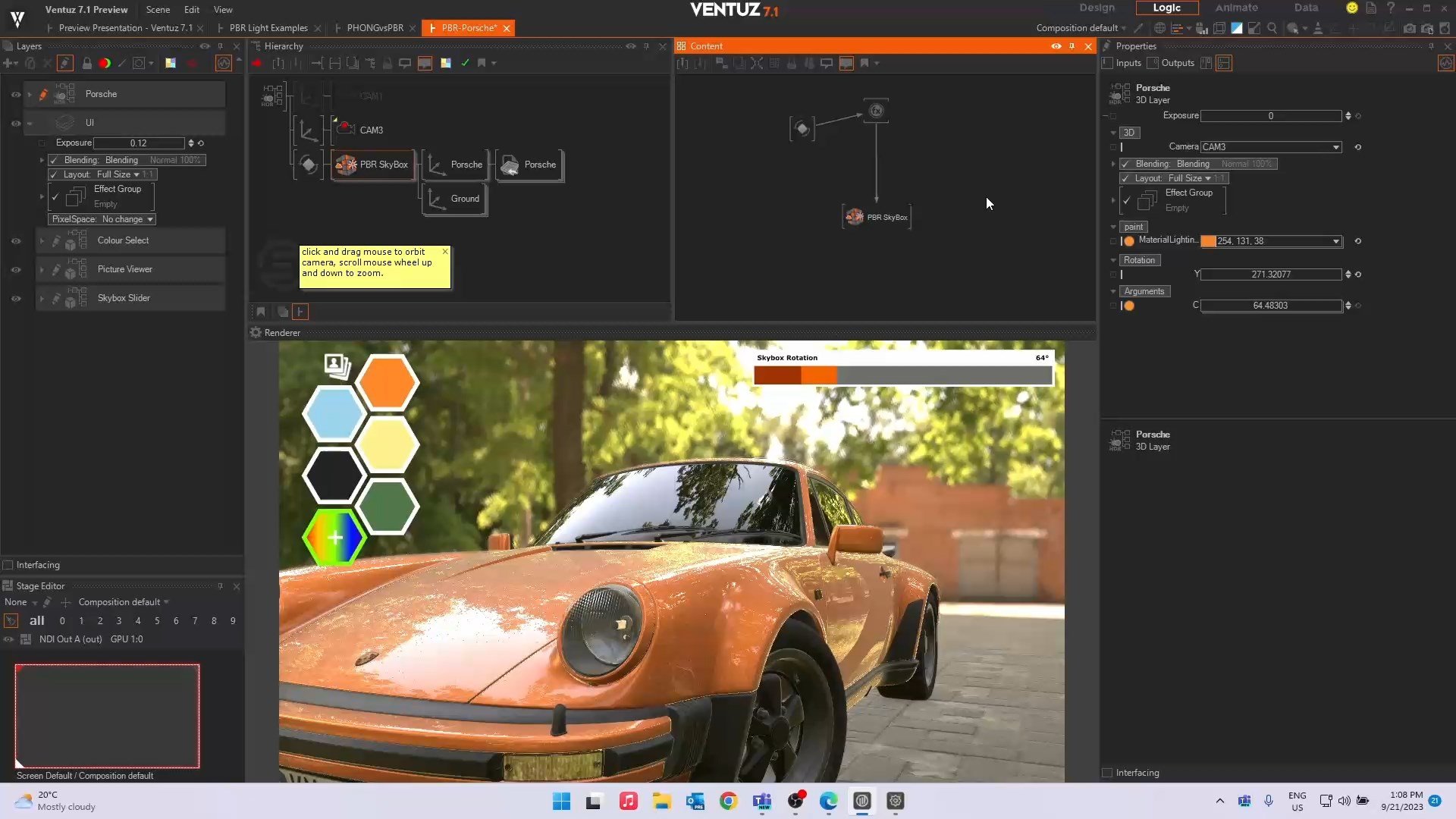1456x819 pixels.
Task: Click the Rotation Y value field
Action: tap(1270, 275)
